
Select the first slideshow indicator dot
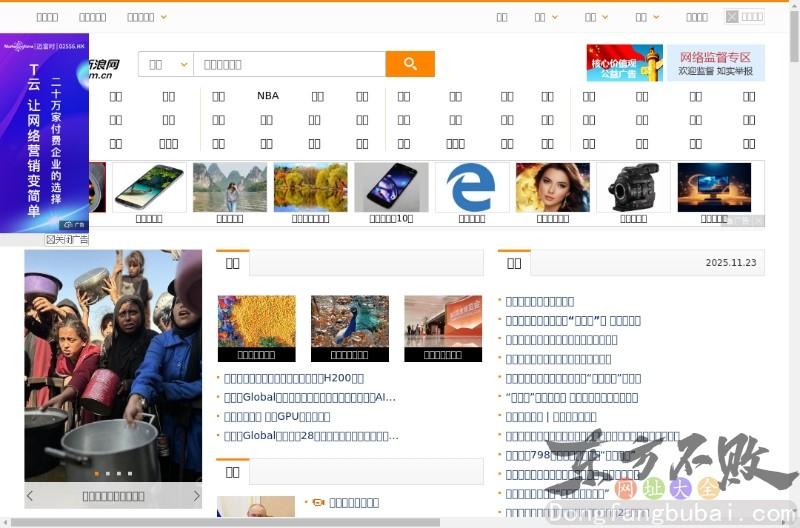[96, 473]
